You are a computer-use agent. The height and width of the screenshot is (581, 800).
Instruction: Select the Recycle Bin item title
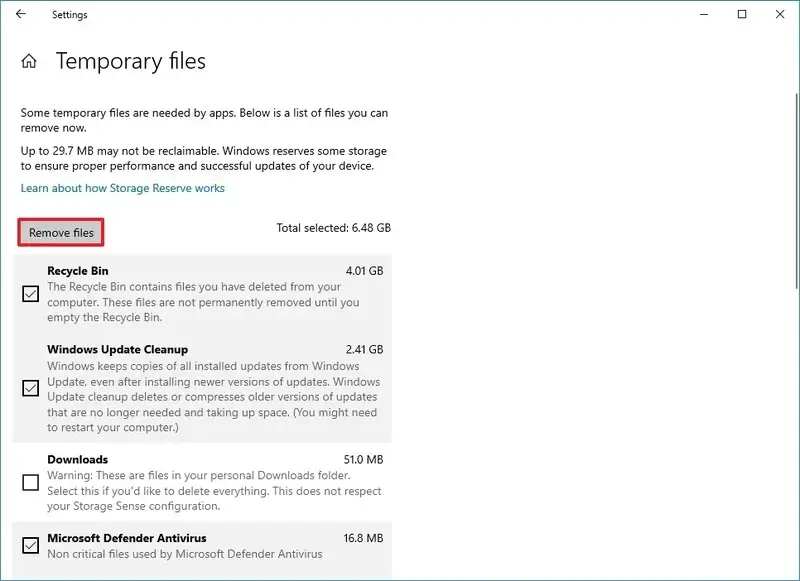(78, 270)
